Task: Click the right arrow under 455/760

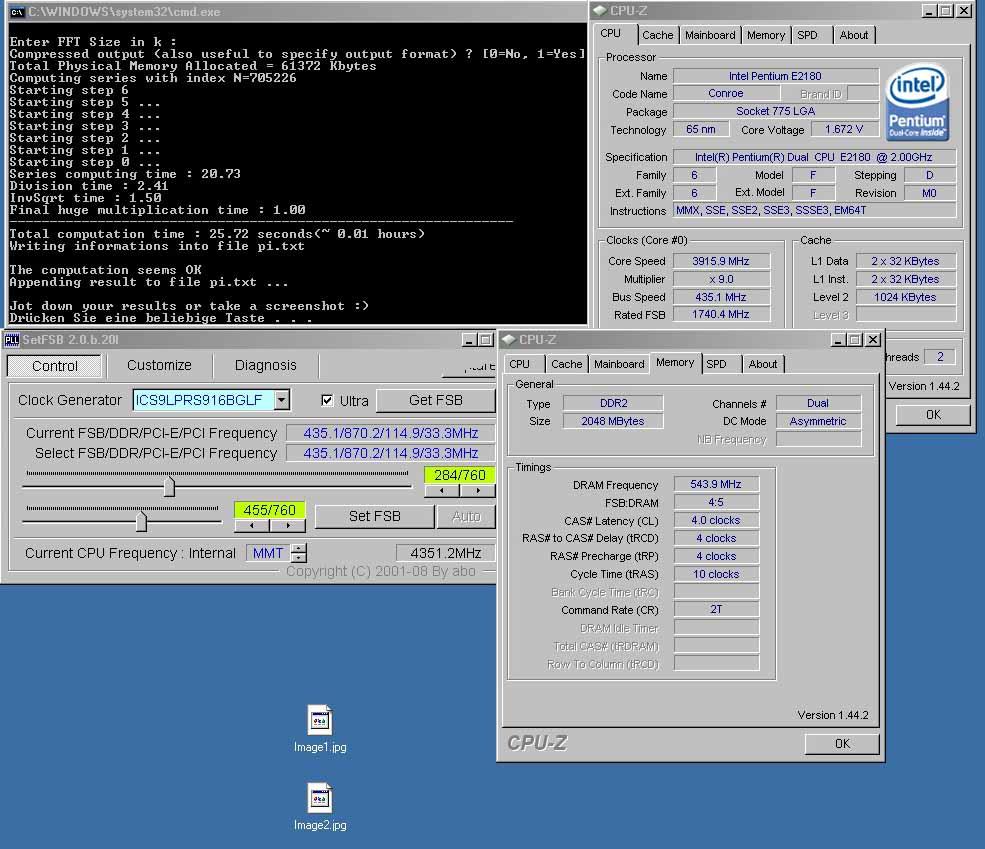Action: click(x=288, y=526)
